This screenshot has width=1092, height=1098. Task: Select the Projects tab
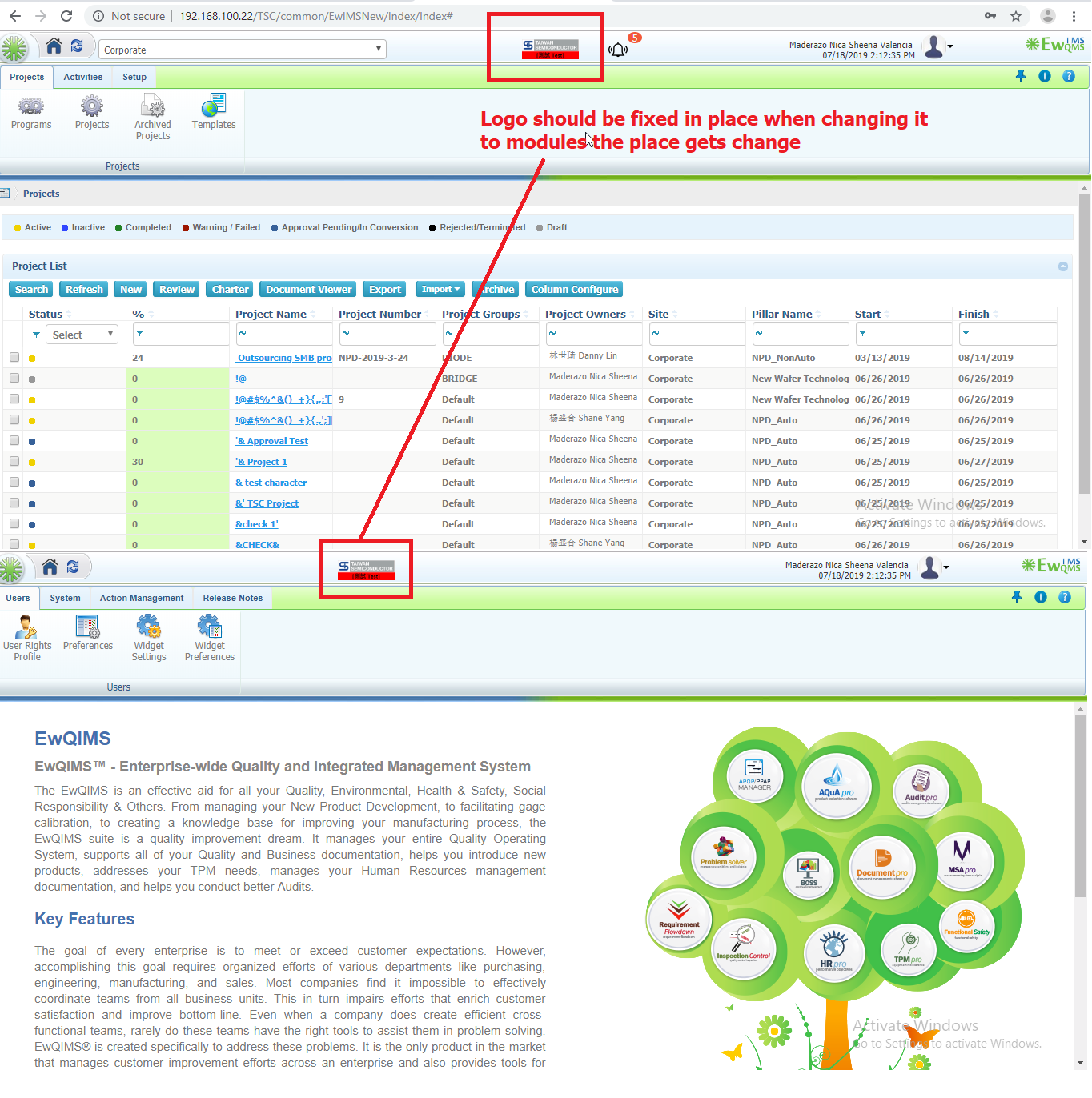27,78
